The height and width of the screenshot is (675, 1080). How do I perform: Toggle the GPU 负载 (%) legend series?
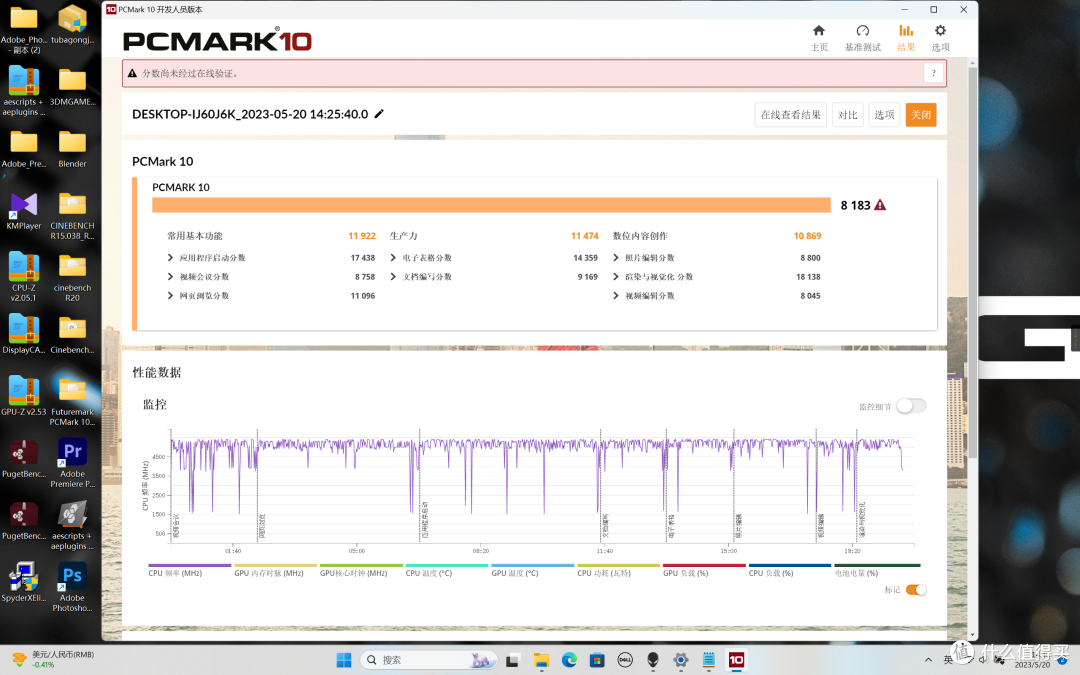(704, 571)
